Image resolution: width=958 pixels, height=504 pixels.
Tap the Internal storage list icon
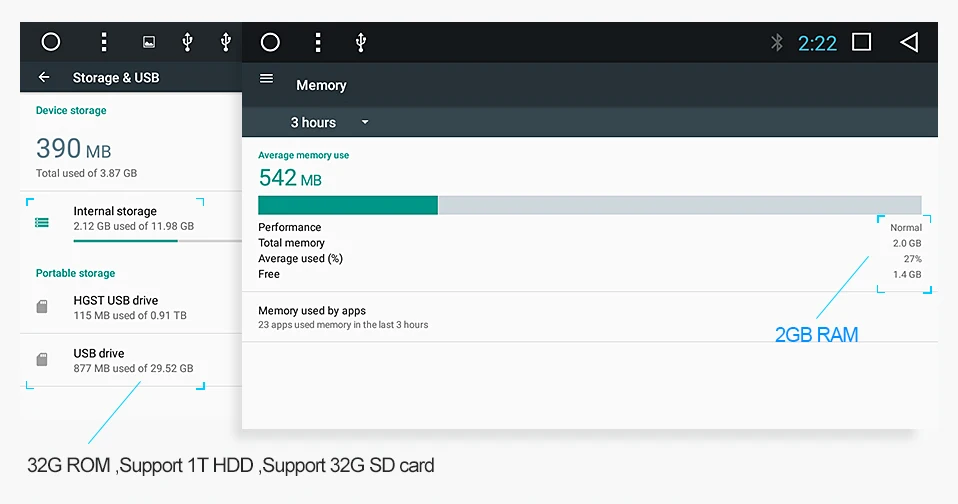click(x=42, y=222)
